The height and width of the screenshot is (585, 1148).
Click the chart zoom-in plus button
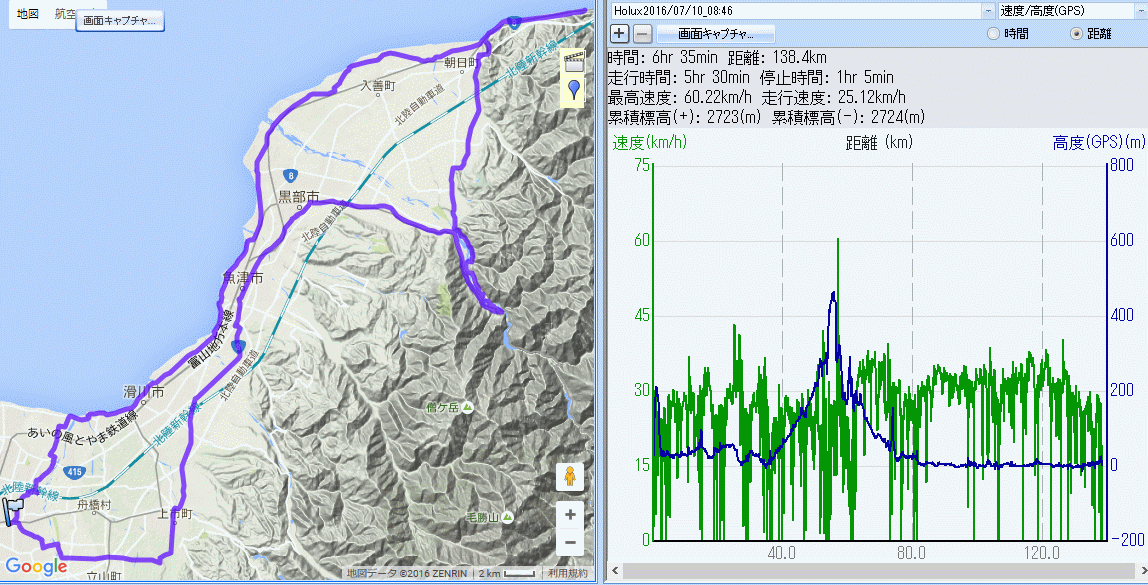(x=620, y=33)
